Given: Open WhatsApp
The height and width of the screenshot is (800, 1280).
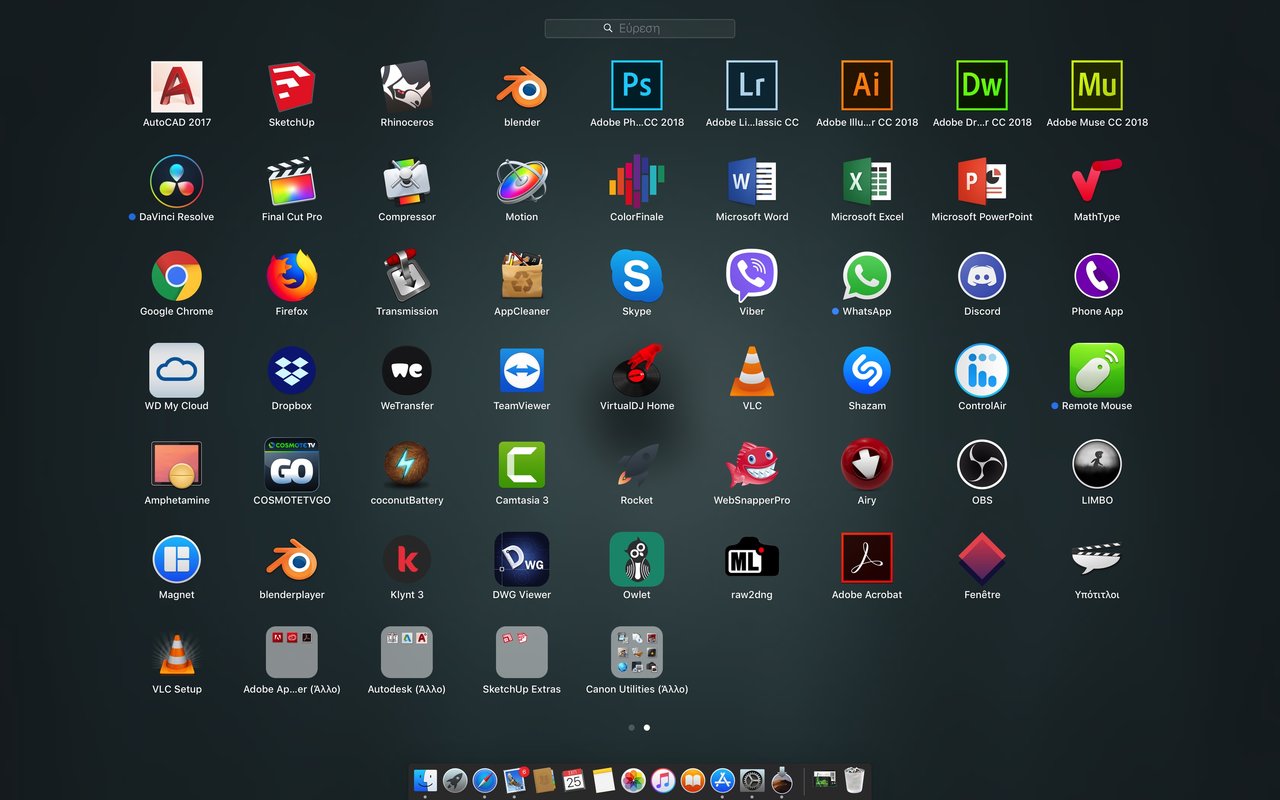Looking at the screenshot, I should coord(867,276).
